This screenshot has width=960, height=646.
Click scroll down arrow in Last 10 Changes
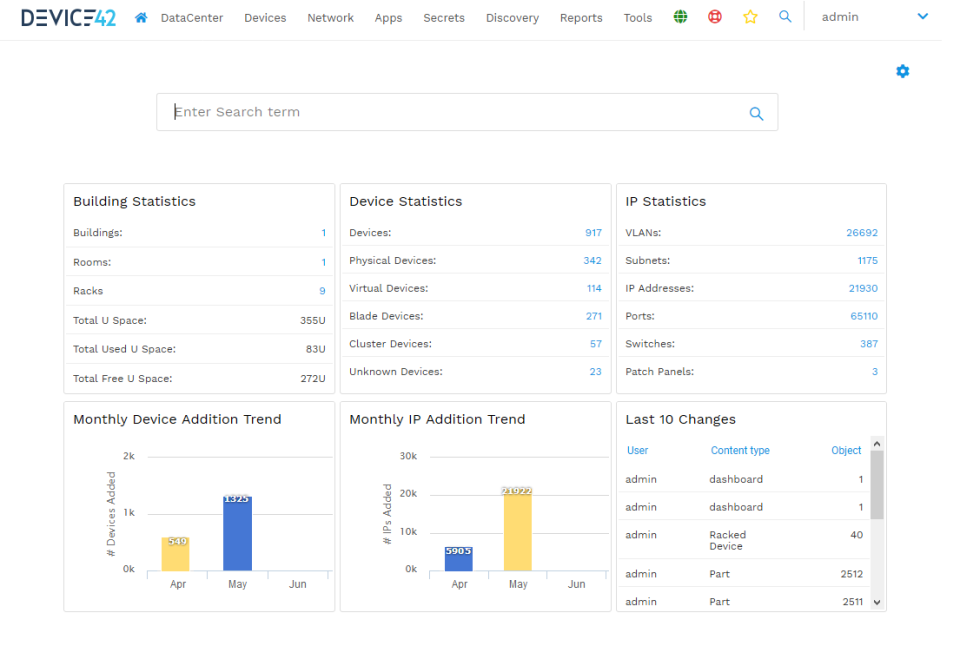(x=877, y=602)
